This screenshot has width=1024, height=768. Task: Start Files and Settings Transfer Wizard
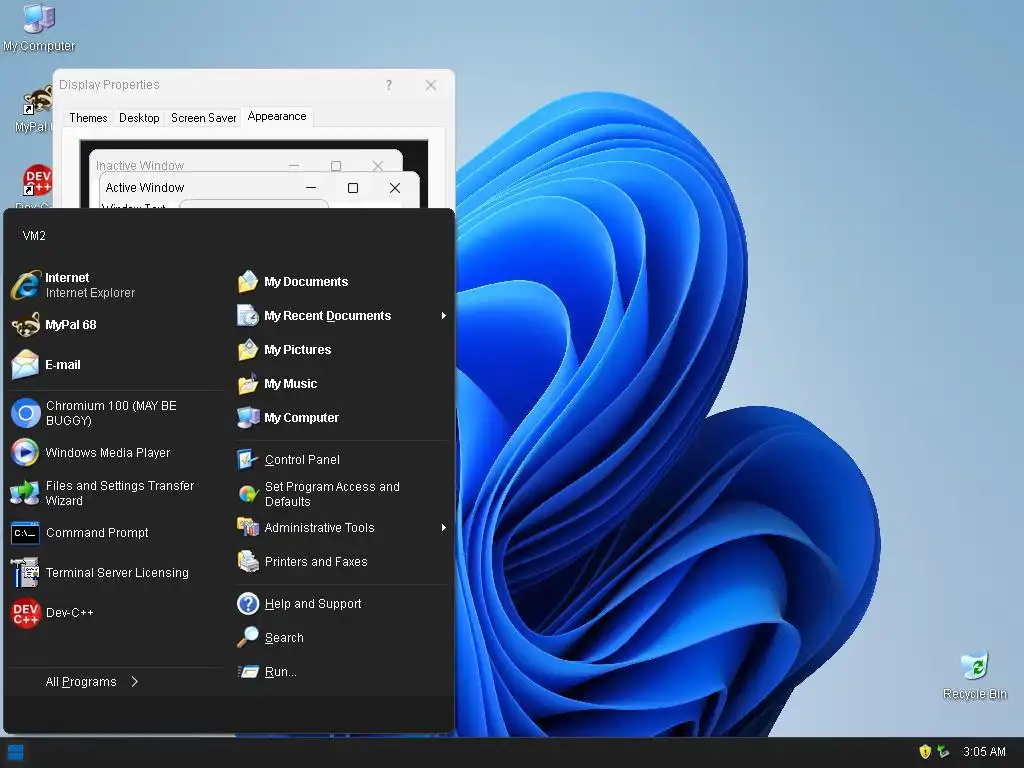116,493
